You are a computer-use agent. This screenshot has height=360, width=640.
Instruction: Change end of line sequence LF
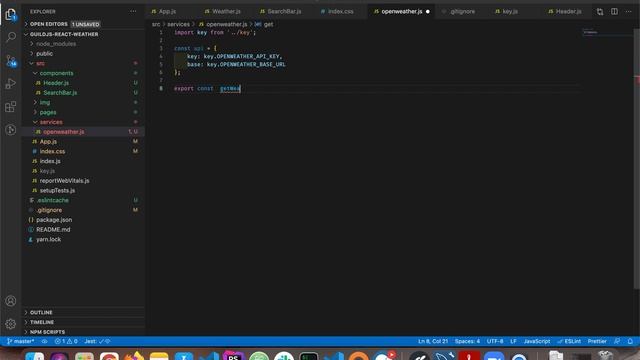tap(513, 341)
